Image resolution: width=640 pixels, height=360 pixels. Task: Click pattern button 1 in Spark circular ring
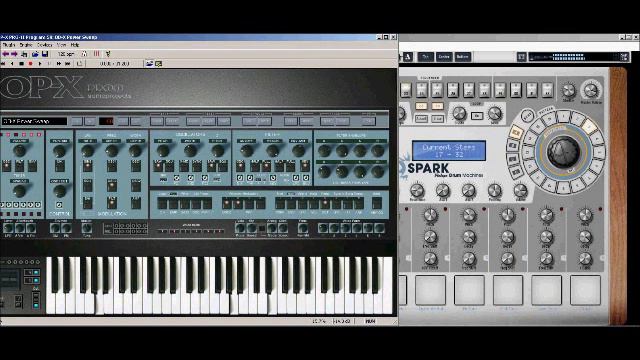[x=563, y=117]
